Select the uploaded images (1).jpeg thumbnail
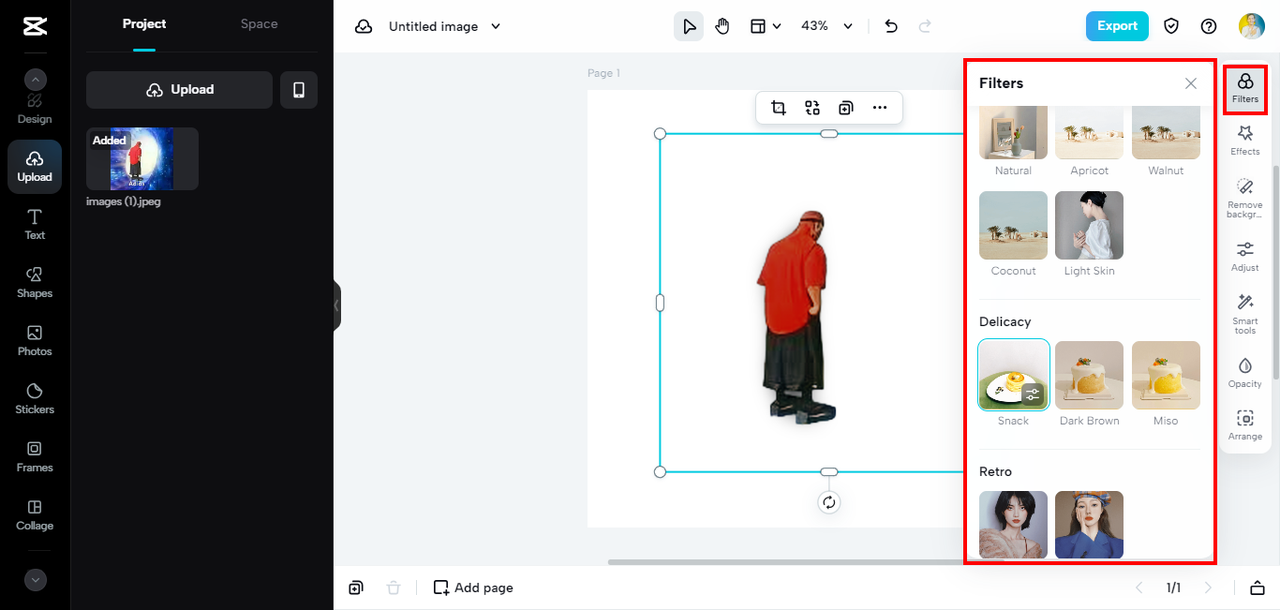Image resolution: width=1280 pixels, height=610 pixels. tap(142, 159)
